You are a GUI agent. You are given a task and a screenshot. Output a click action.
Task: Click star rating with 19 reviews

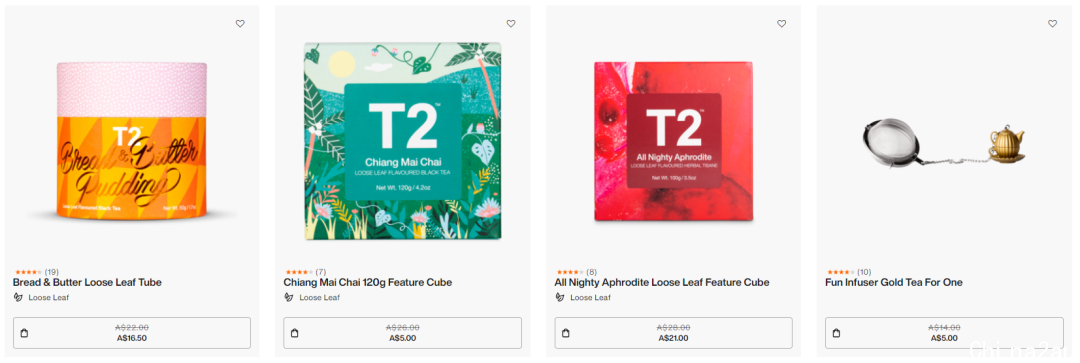click(x=28, y=272)
